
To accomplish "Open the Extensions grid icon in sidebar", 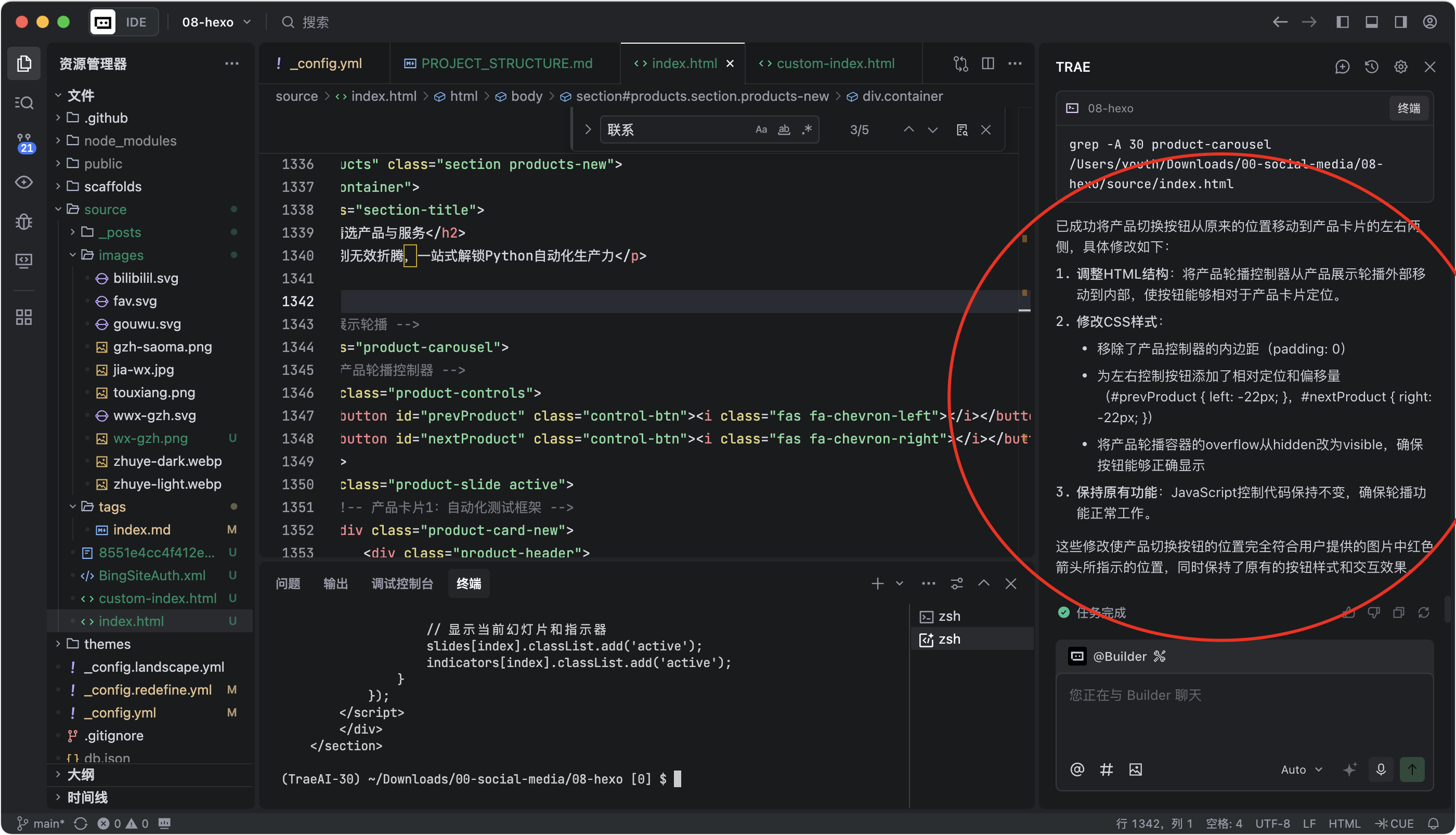I will (24, 317).
